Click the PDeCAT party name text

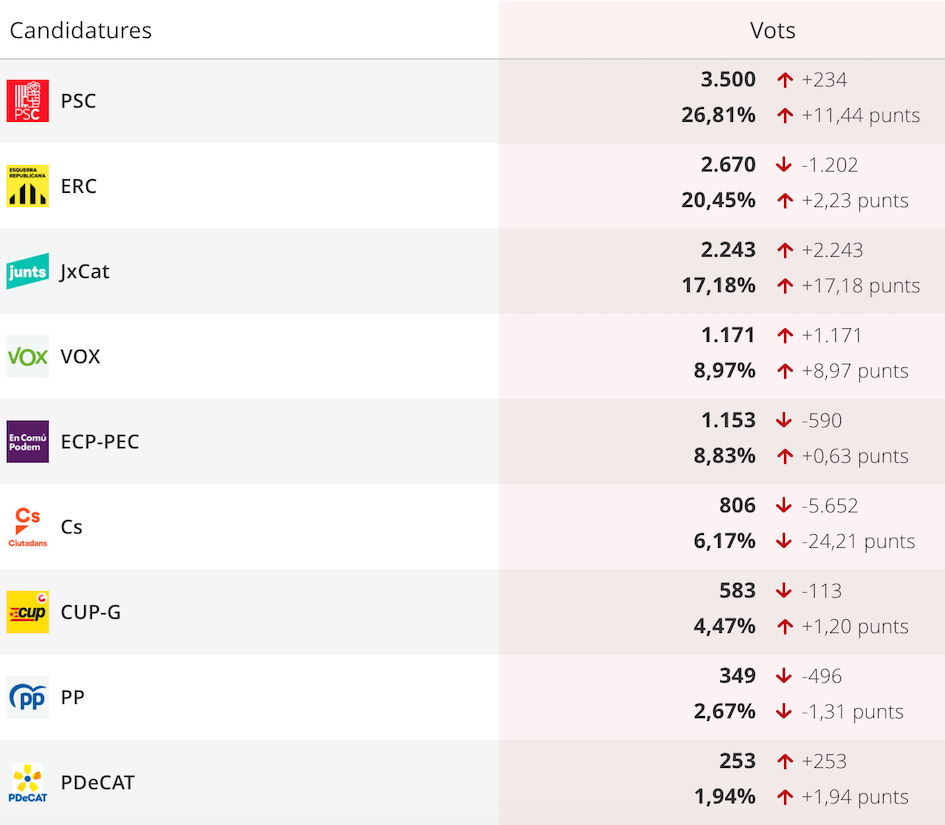click(98, 782)
